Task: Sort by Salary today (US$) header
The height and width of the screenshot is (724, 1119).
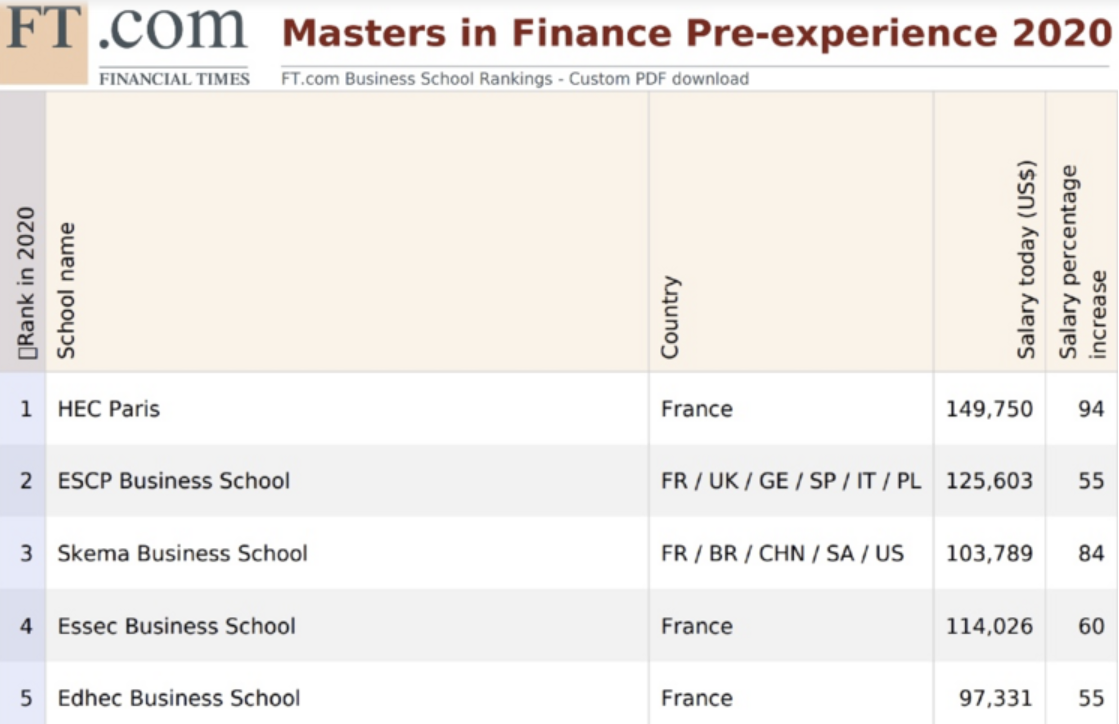Action: click(1027, 260)
